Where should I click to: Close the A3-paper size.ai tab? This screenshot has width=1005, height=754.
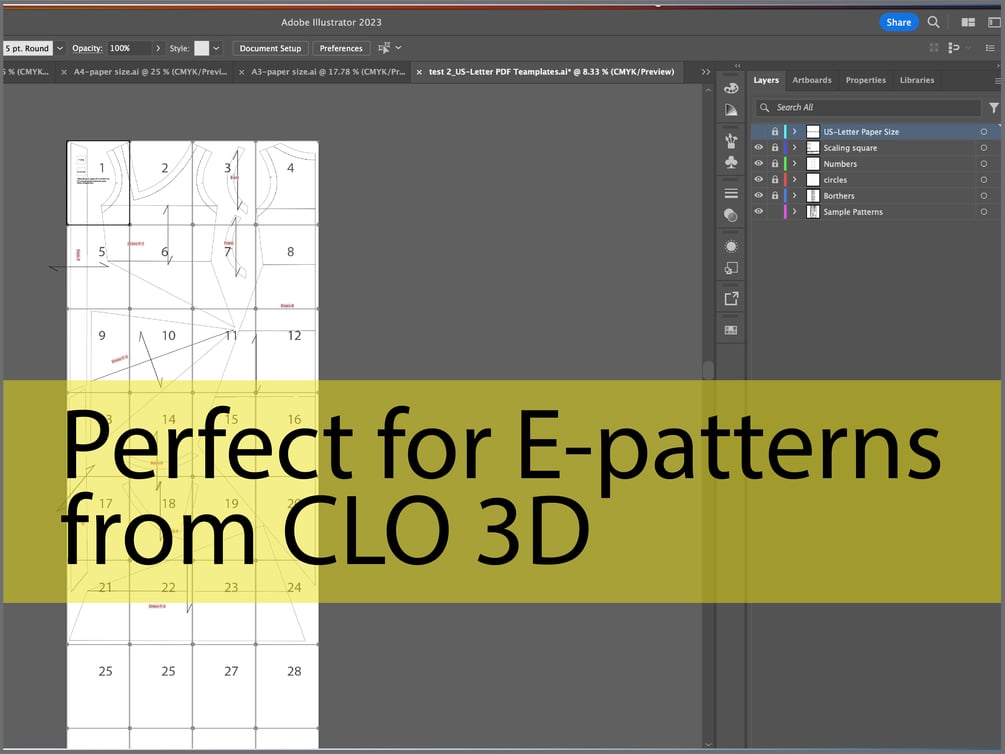[x=242, y=72]
